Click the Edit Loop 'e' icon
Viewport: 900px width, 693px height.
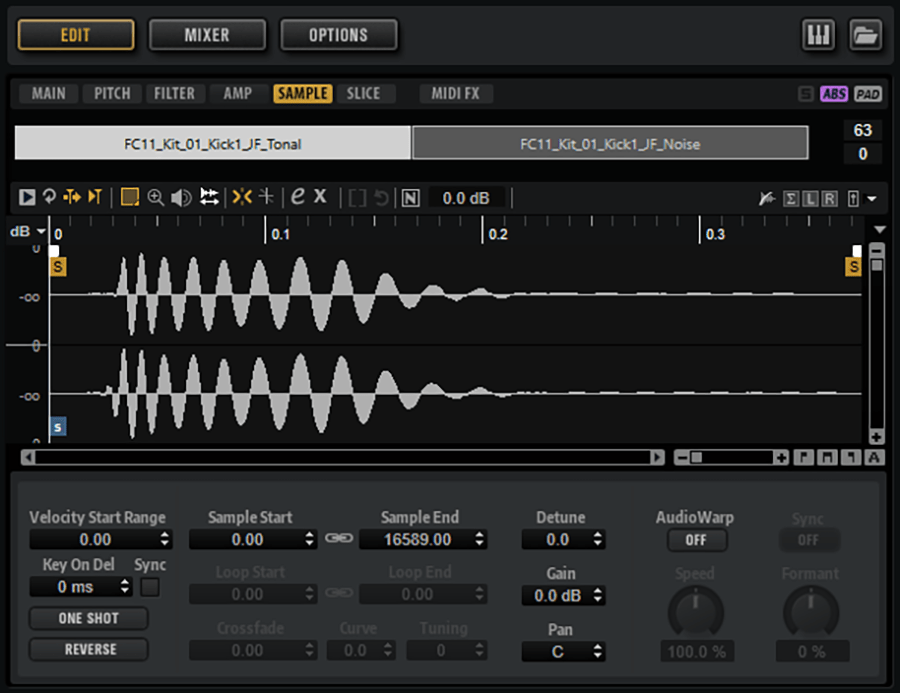(298, 196)
